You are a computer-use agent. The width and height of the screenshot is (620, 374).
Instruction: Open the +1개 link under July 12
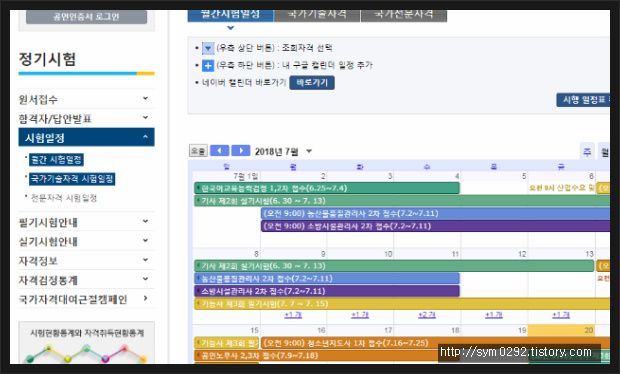pos(494,315)
